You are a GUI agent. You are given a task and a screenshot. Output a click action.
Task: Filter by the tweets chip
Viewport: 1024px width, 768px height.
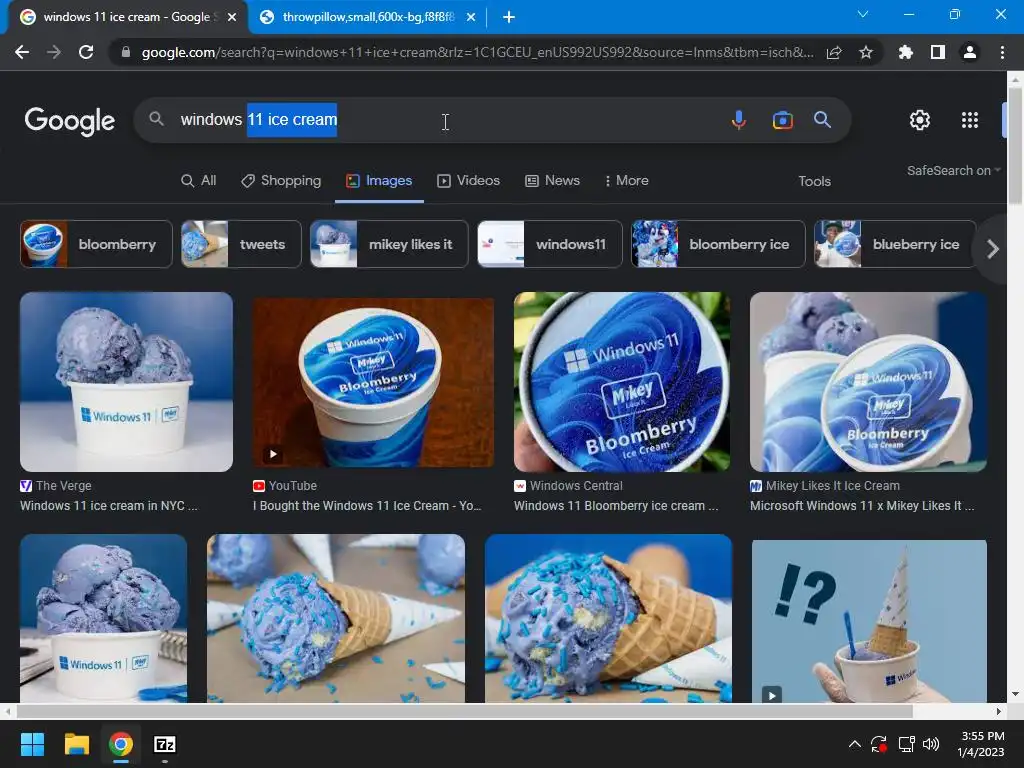point(241,244)
